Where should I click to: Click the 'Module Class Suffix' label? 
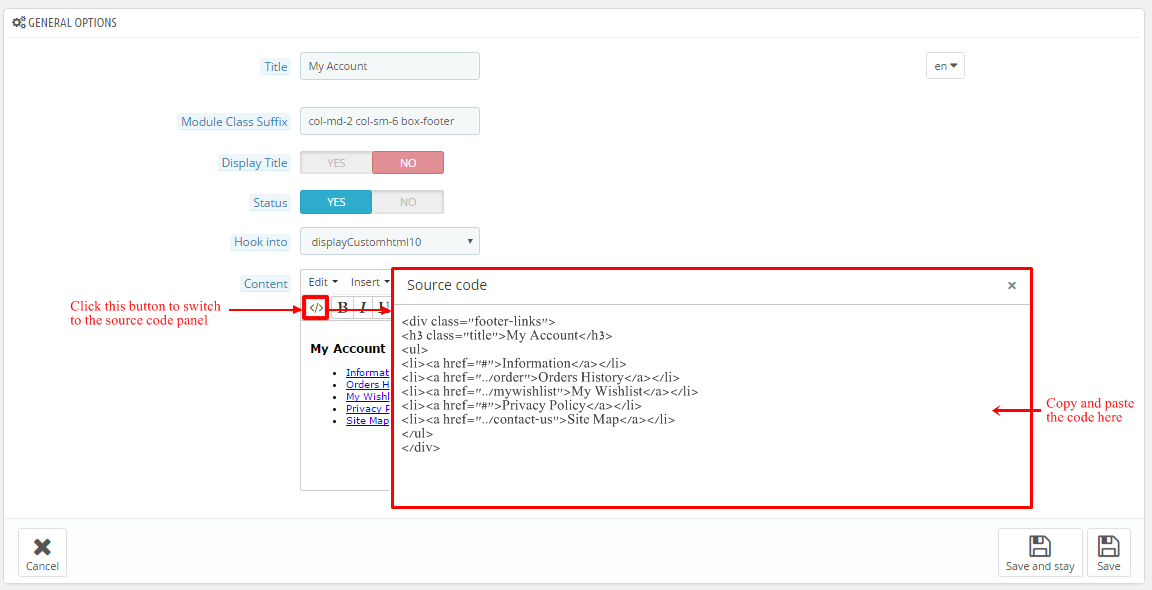pos(234,122)
